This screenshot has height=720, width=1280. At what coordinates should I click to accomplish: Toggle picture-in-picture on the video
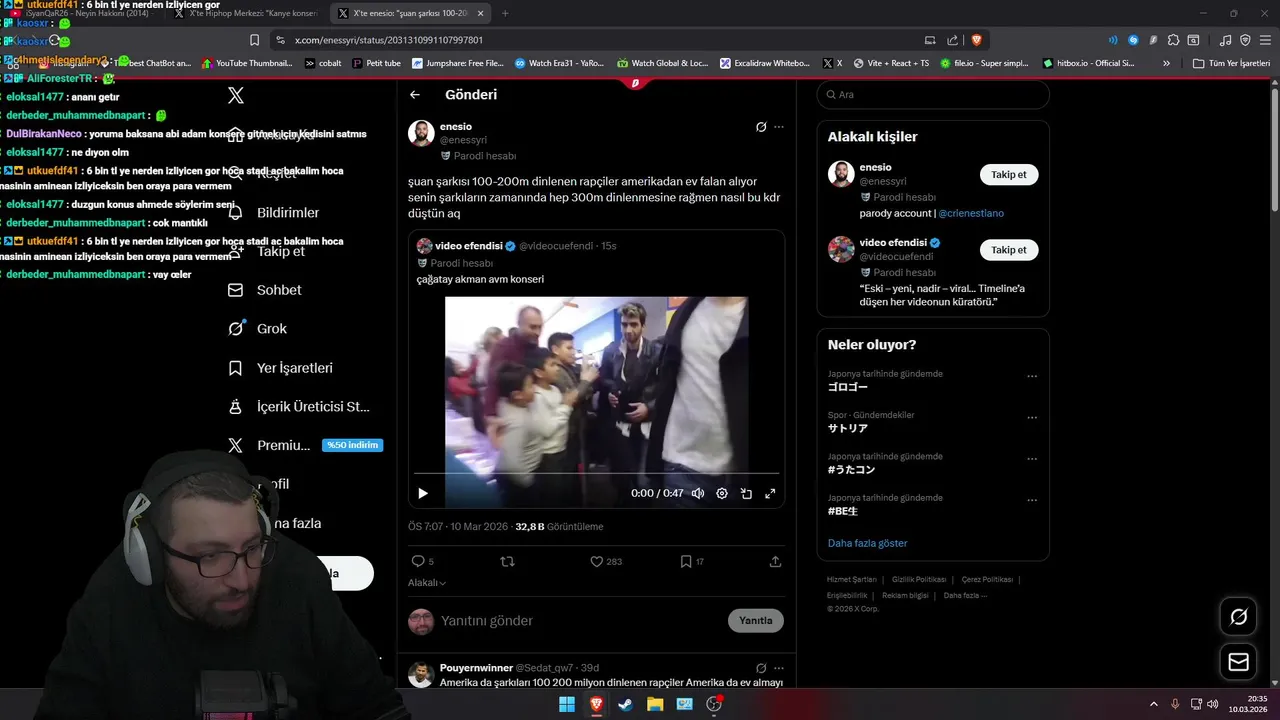point(746,493)
